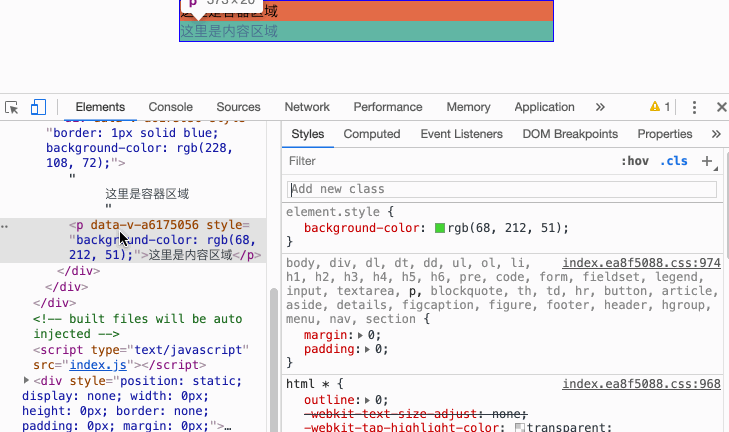Select the Properties sub-tab
The width and height of the screenshot is (729, 432).
pyautogui.click(x=665, y=134)
